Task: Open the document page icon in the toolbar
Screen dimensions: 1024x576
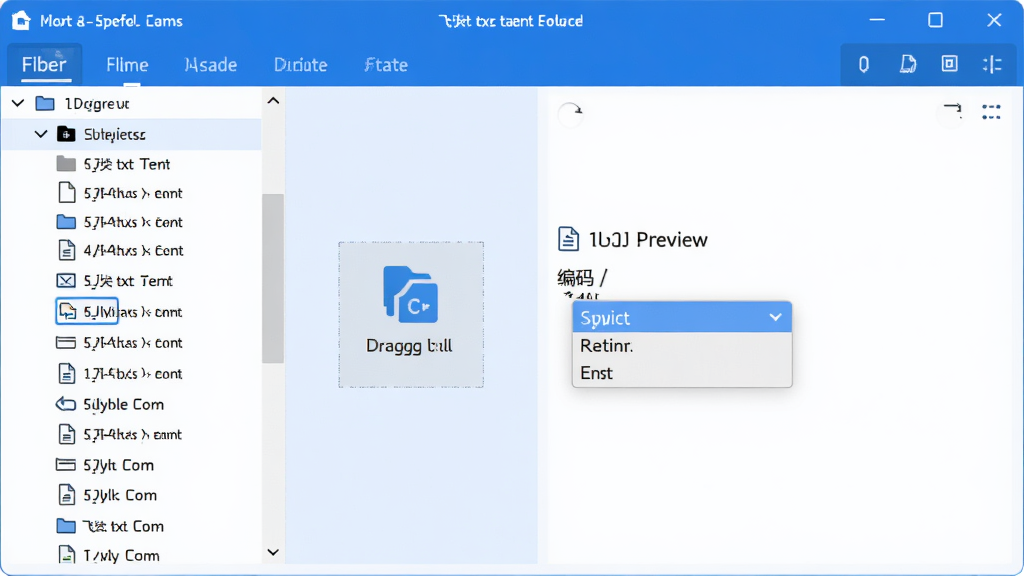Action: 908,64
